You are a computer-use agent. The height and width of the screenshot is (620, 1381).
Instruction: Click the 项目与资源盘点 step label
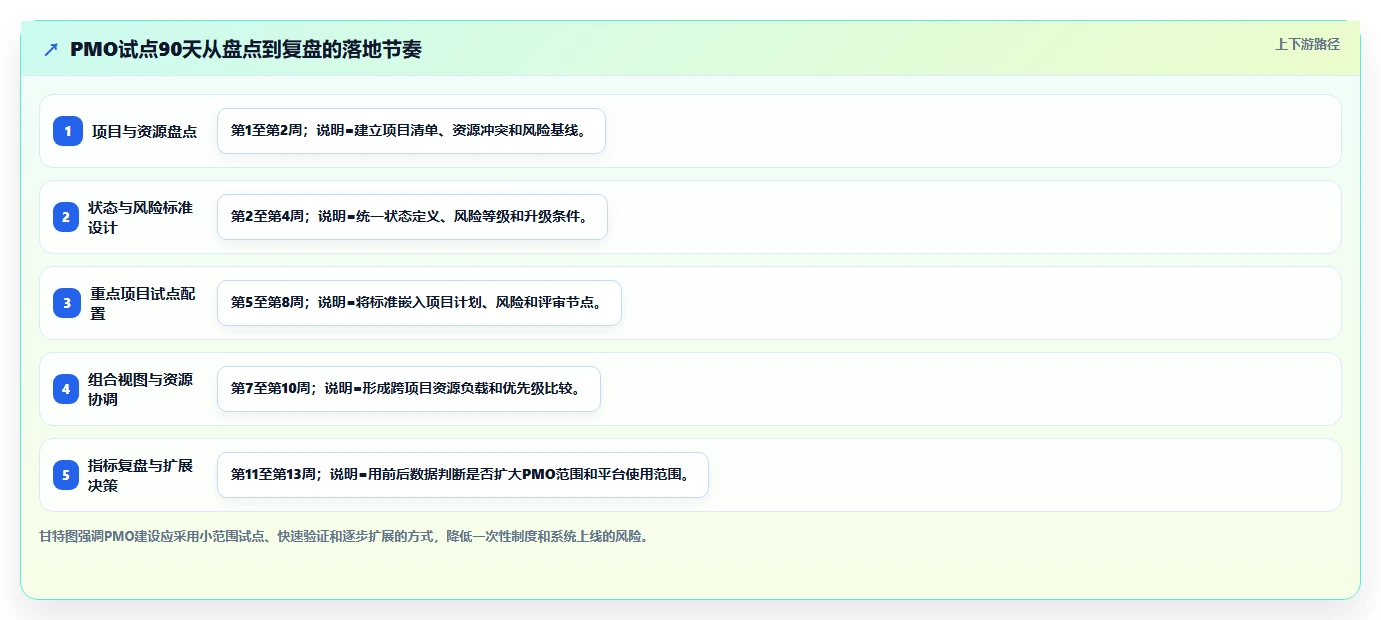point(144,131)
